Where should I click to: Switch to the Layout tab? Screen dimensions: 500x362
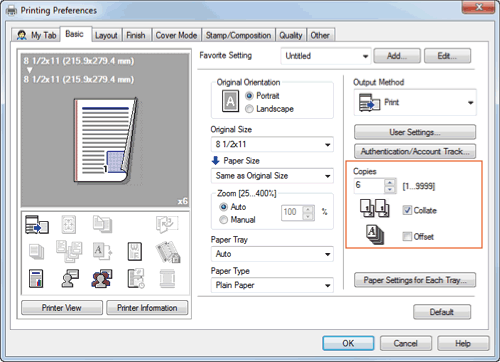pos(106,35)
